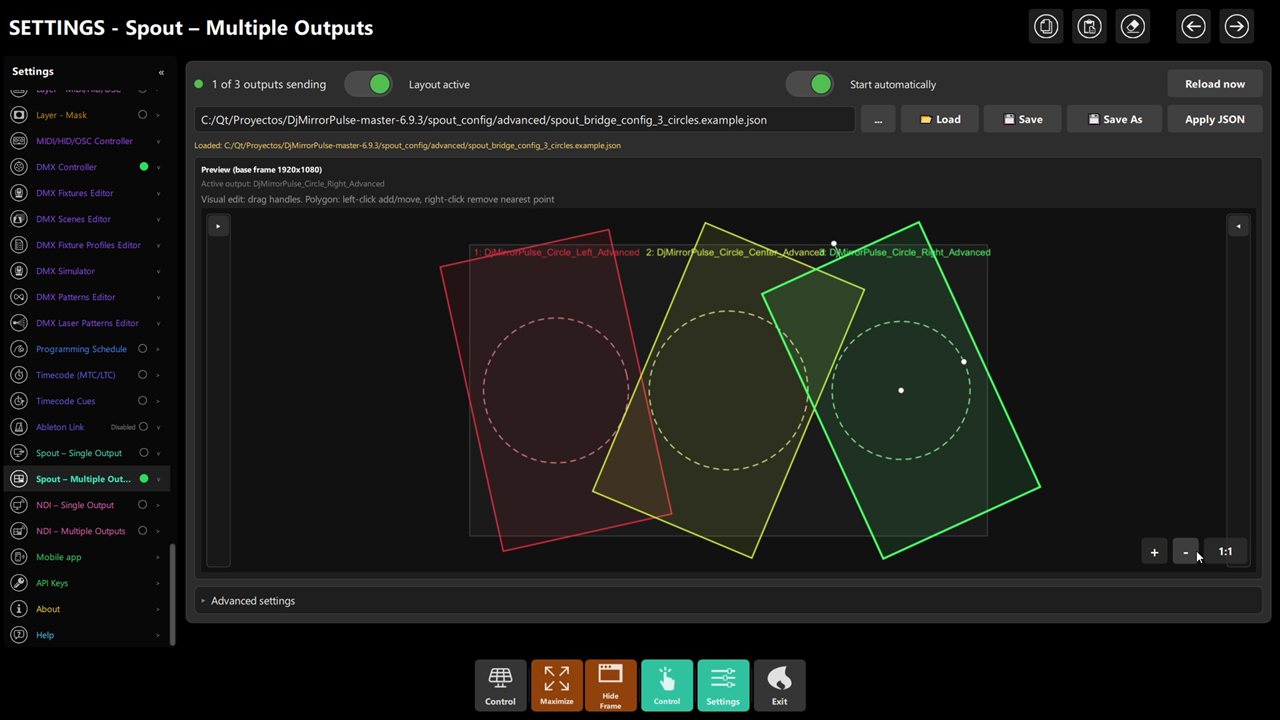The height and width of the screenshot is (720, 1280).
Task: Click the copy settings icon in the header
Action: (1046, 26)
